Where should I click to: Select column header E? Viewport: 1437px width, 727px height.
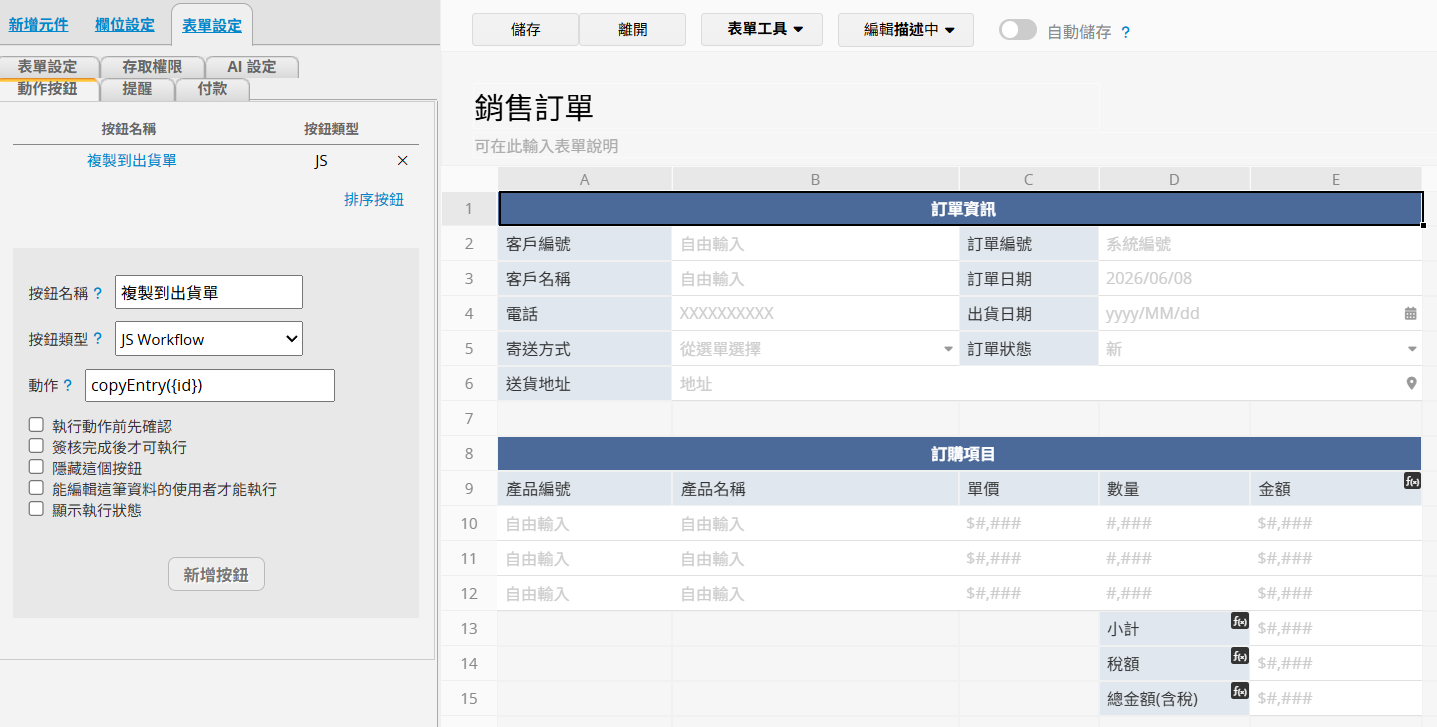click(1336, 179)
